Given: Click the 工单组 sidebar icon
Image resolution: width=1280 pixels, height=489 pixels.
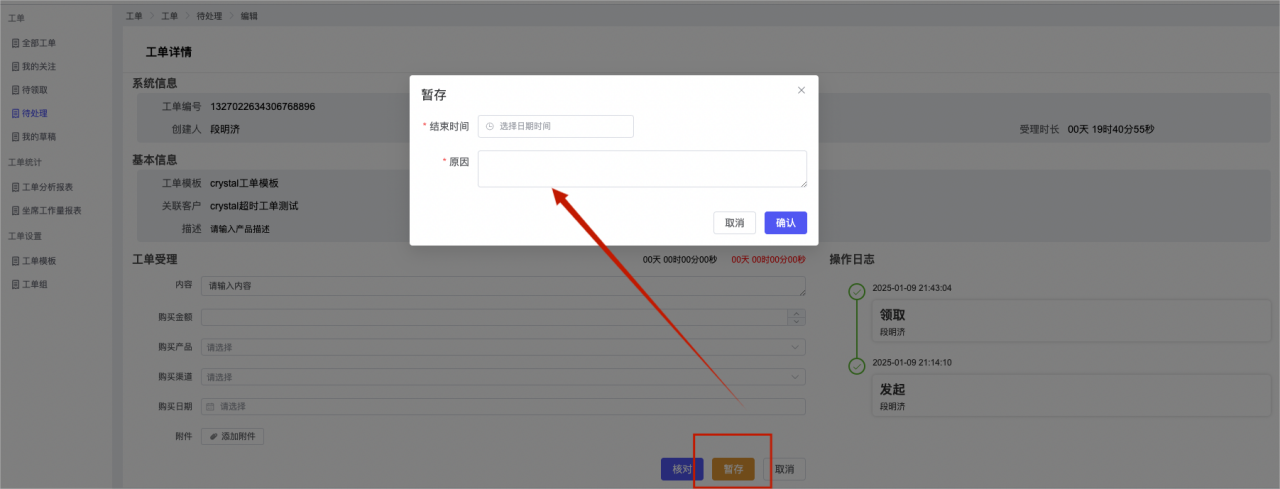Looking at the screenshot, I should 15,284.
